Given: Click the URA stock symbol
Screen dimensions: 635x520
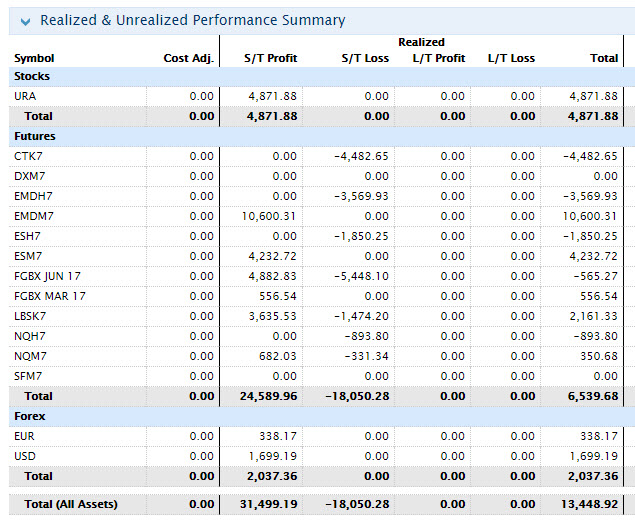Looking at the screenshot, I should (x=26, y=96).
